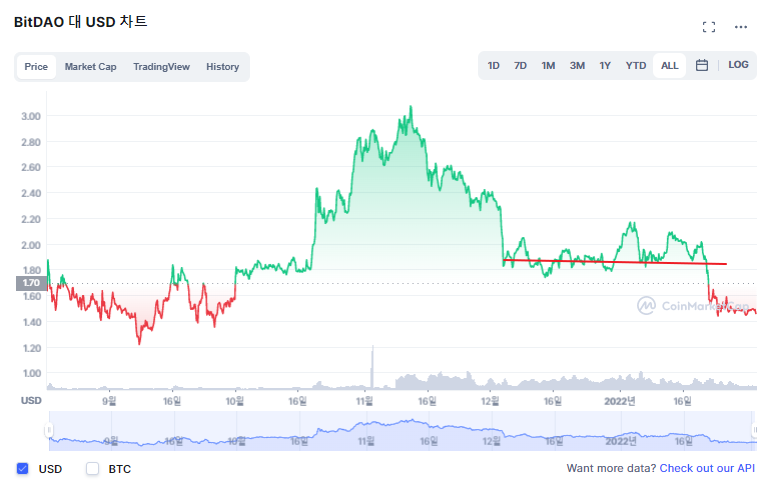Open the calendar date range picker
The height and width of the screenshot is (484, 777).
coord(701,65)
